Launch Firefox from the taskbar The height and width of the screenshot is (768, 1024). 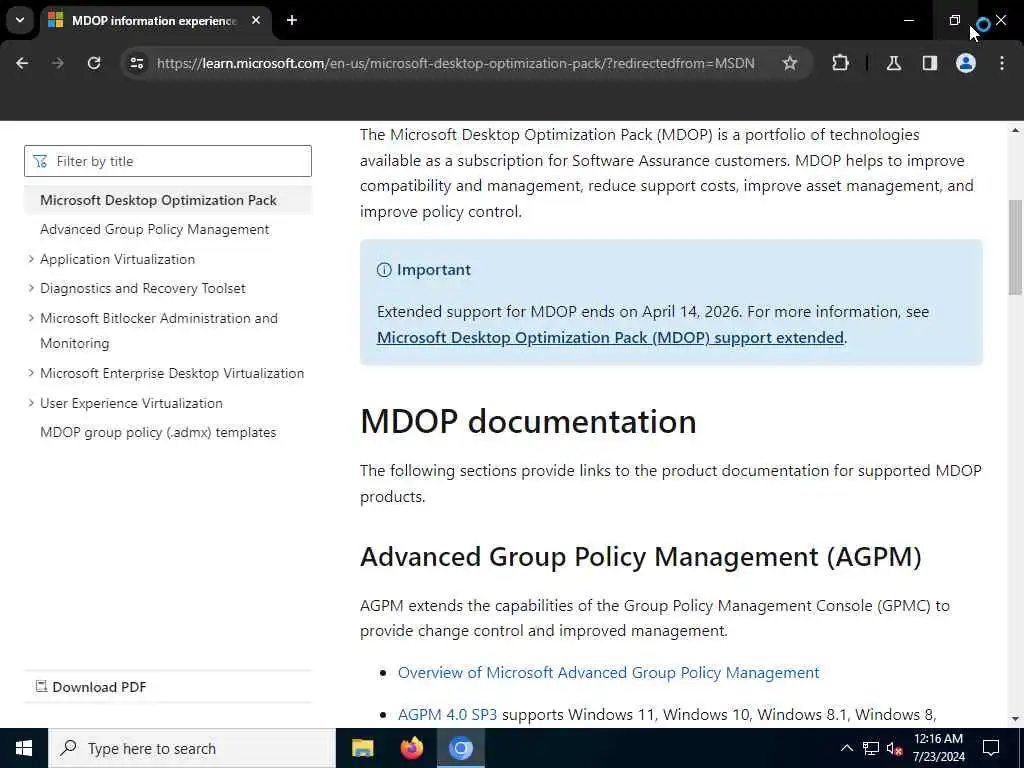(x=411, y=748)
